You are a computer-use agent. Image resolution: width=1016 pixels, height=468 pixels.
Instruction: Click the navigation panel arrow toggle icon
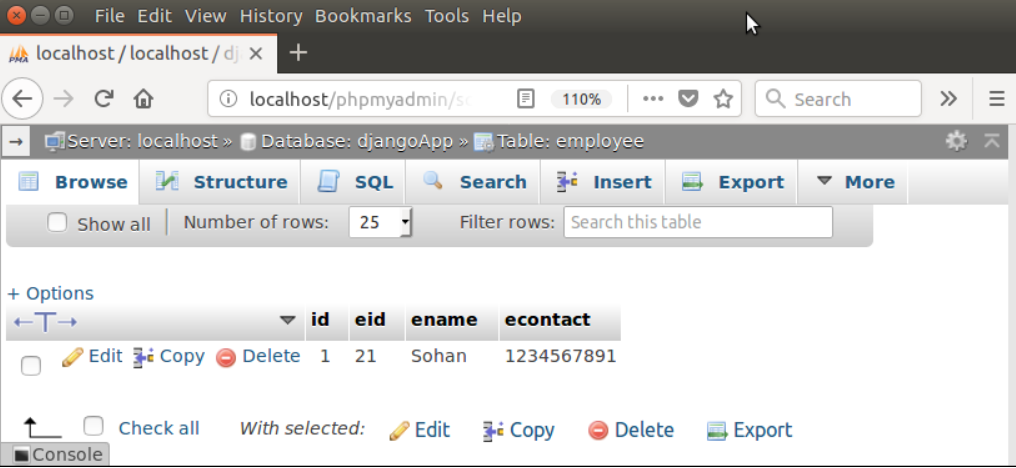click(x=16, y=141)
